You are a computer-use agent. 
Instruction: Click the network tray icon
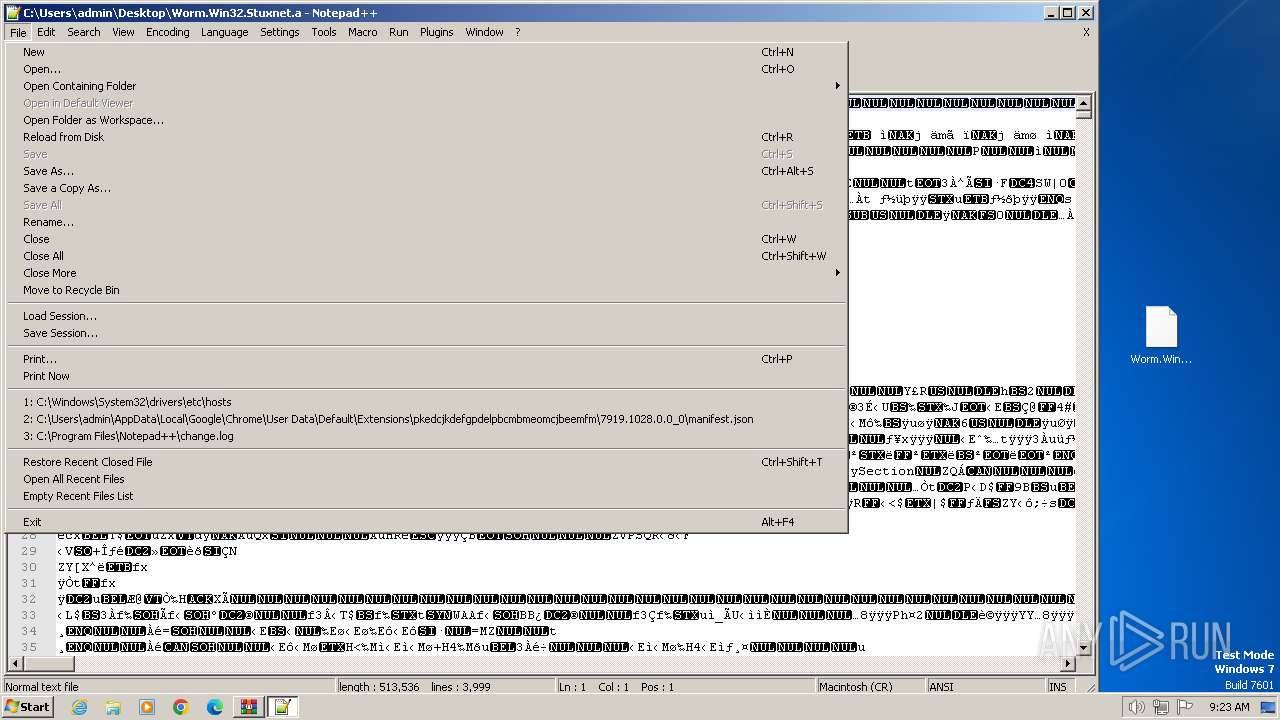coord(1162,707)
